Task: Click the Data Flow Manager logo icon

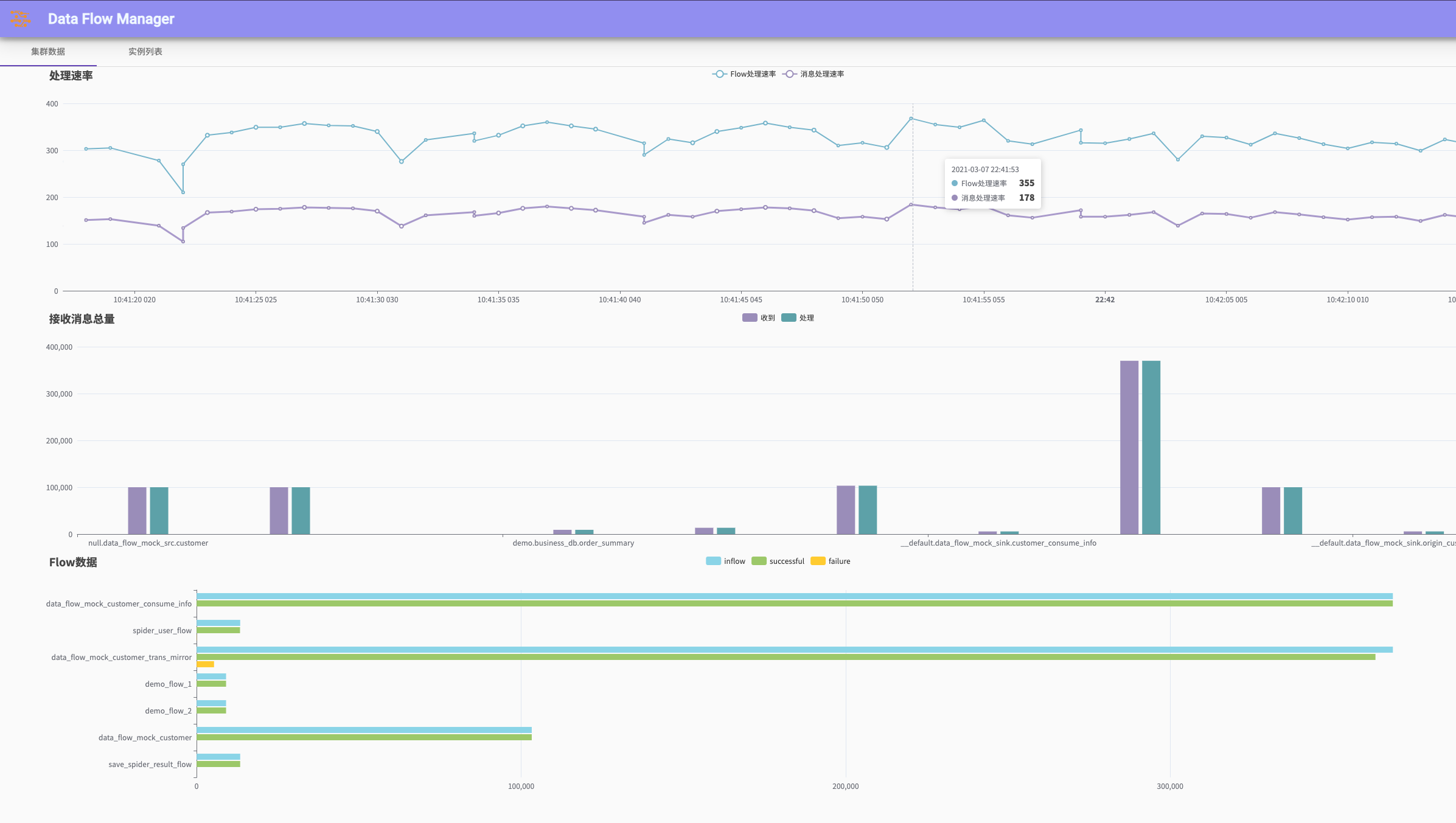Action: [x=20, y=19]
